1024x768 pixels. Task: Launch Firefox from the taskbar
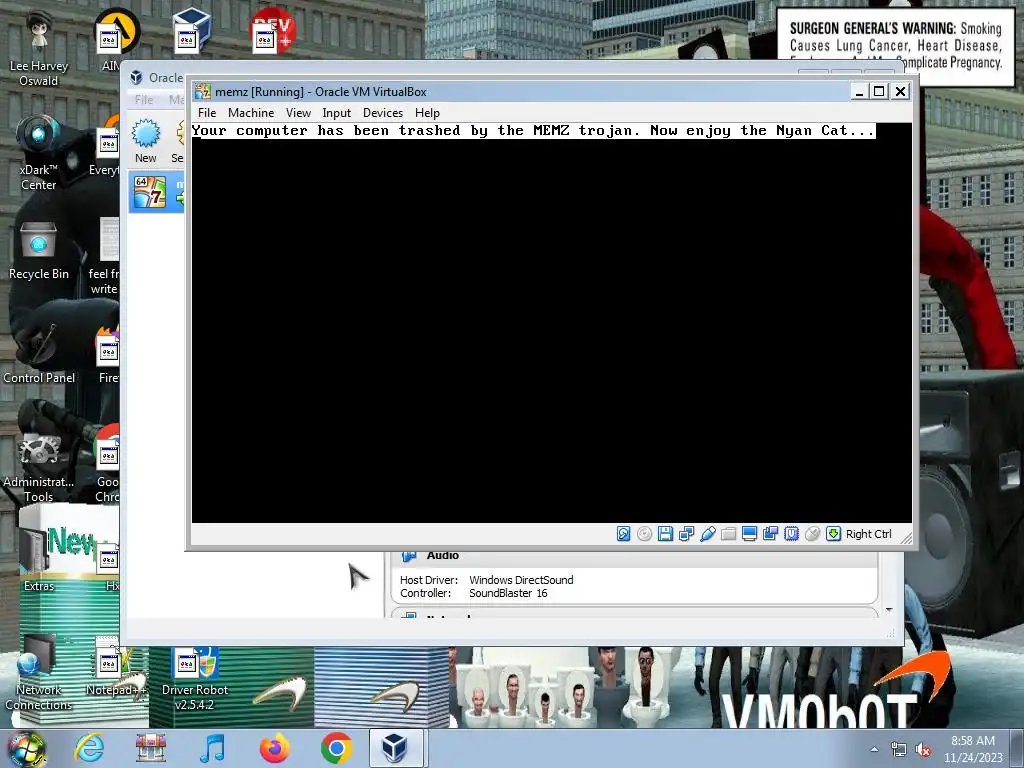274,748
